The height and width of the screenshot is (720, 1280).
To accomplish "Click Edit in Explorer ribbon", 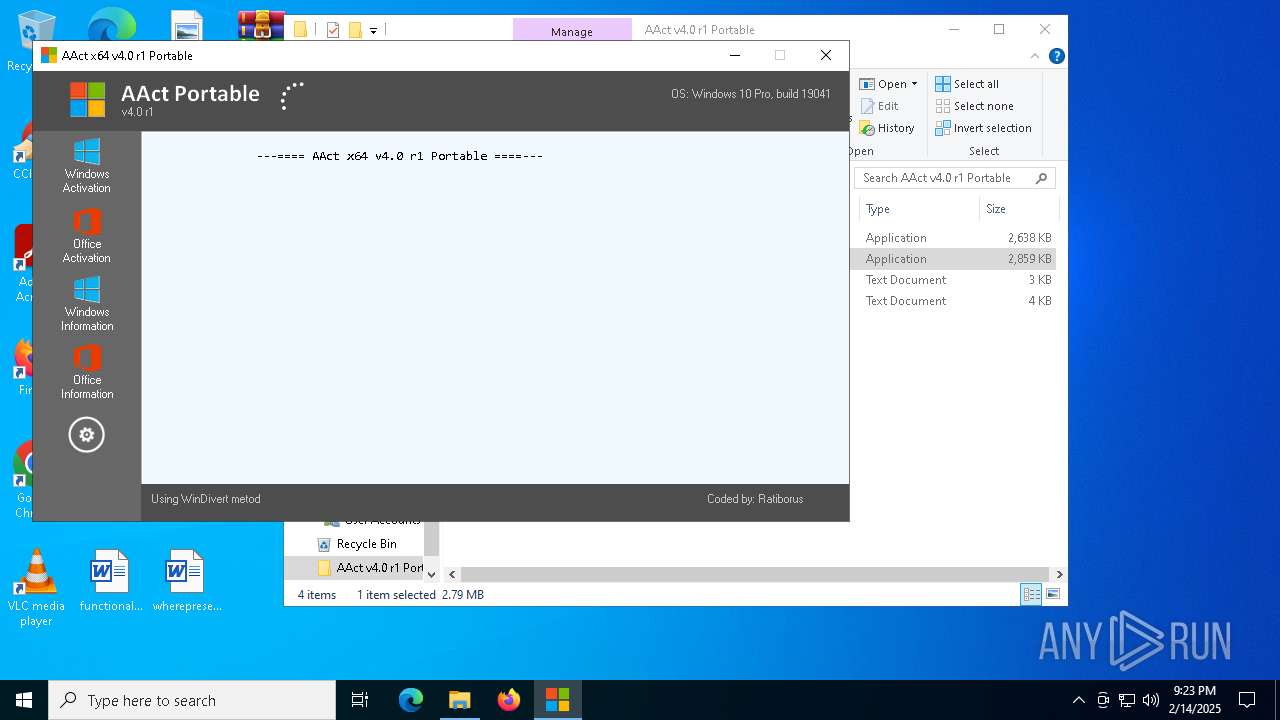I will click(x=879, y=106).
